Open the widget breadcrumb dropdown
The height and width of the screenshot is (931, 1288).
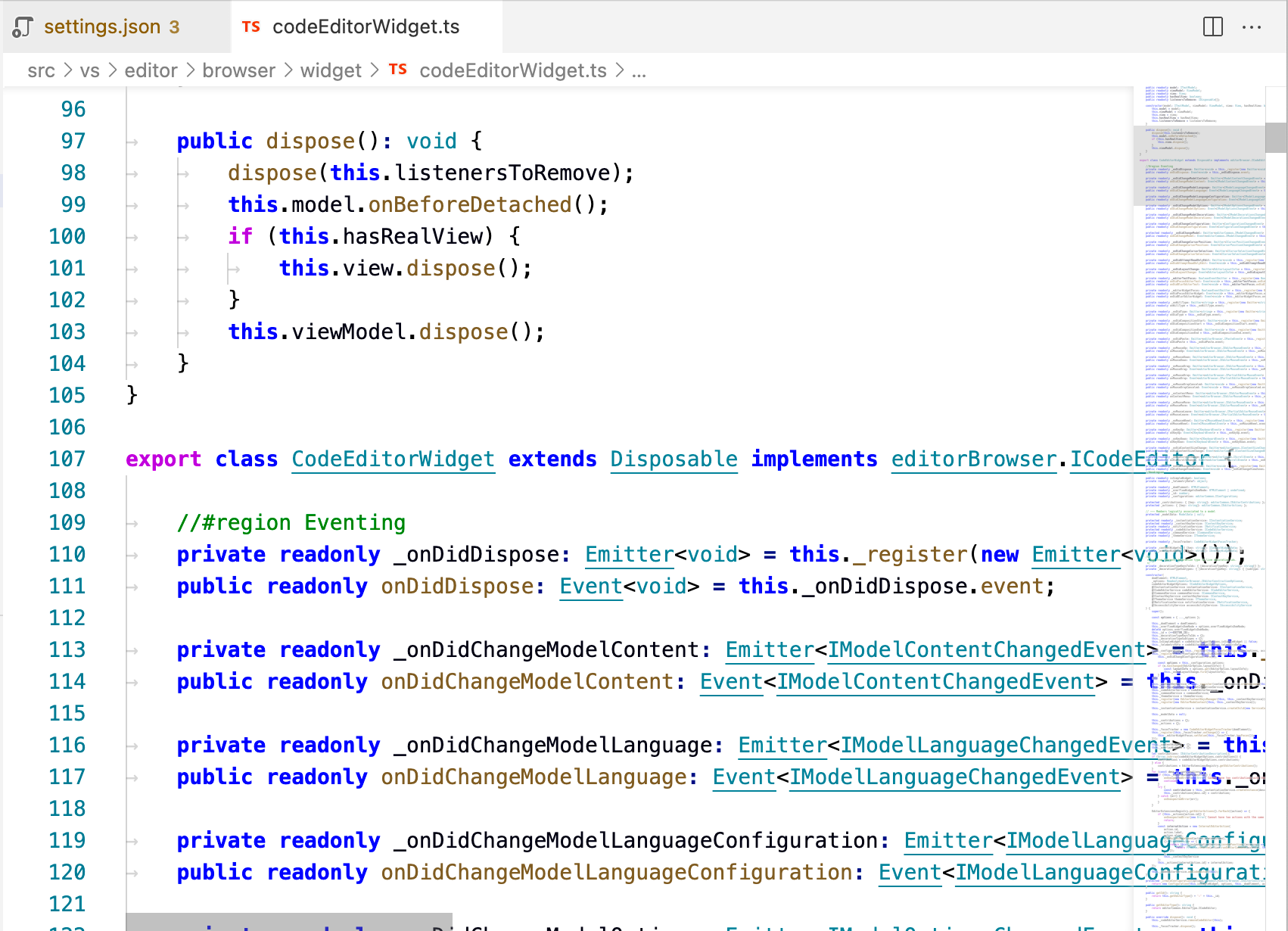[331, 70]
